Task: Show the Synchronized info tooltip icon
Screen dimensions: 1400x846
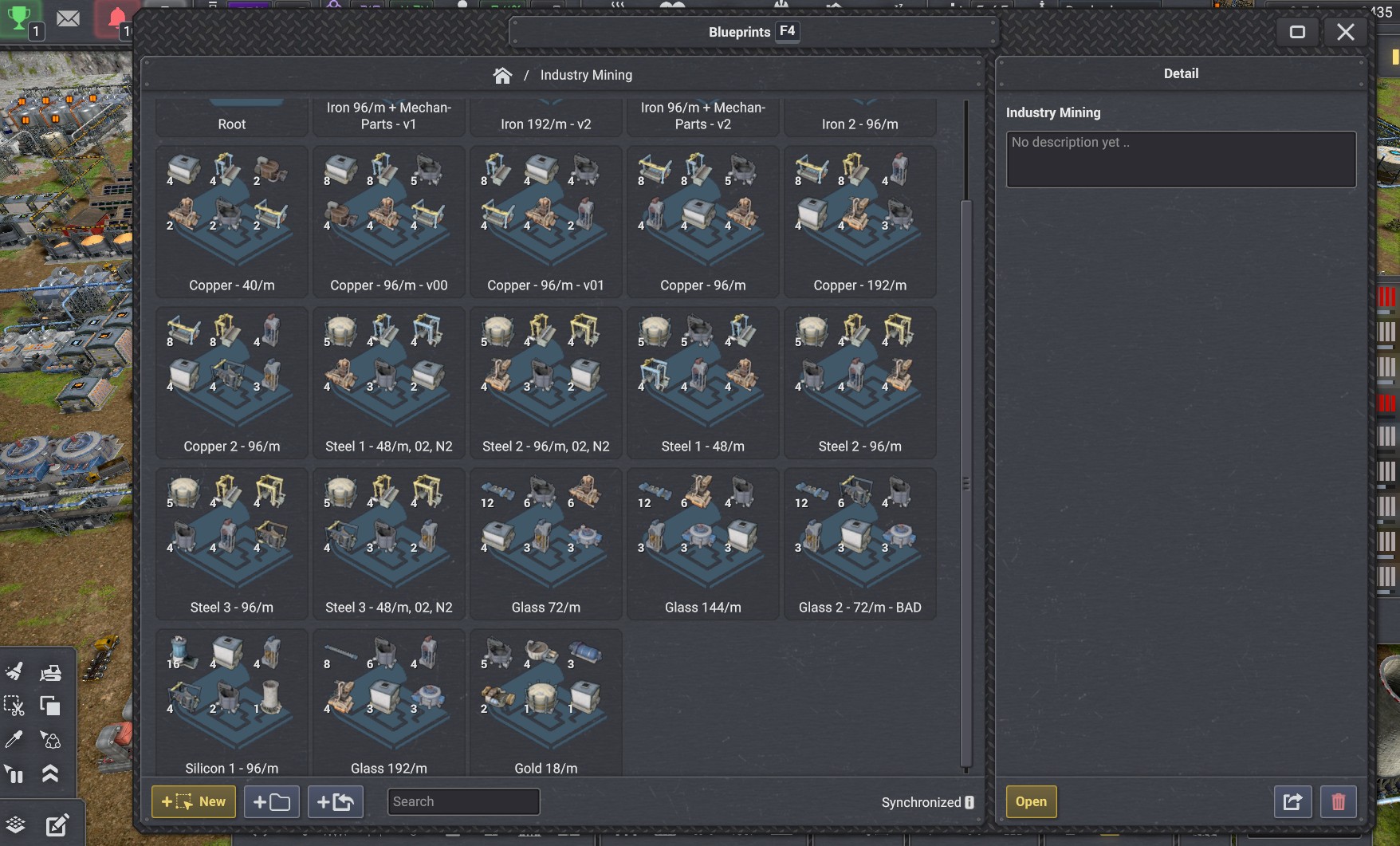Action: point(969,802)
